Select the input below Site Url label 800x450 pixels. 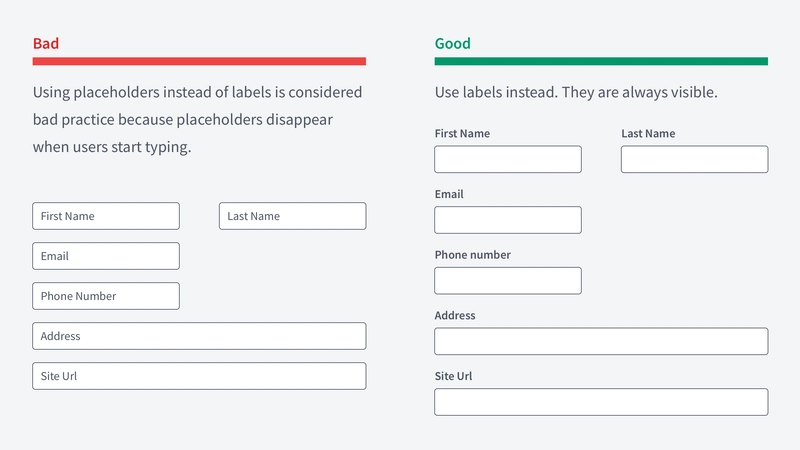(x=601, y=402)
